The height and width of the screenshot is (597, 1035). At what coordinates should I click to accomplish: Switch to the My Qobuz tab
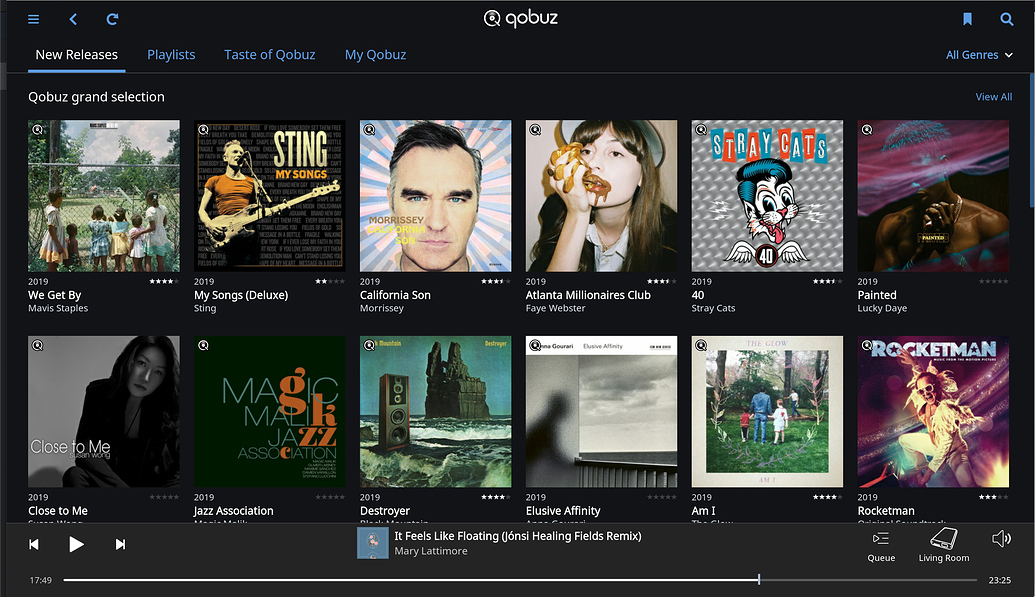375,55
